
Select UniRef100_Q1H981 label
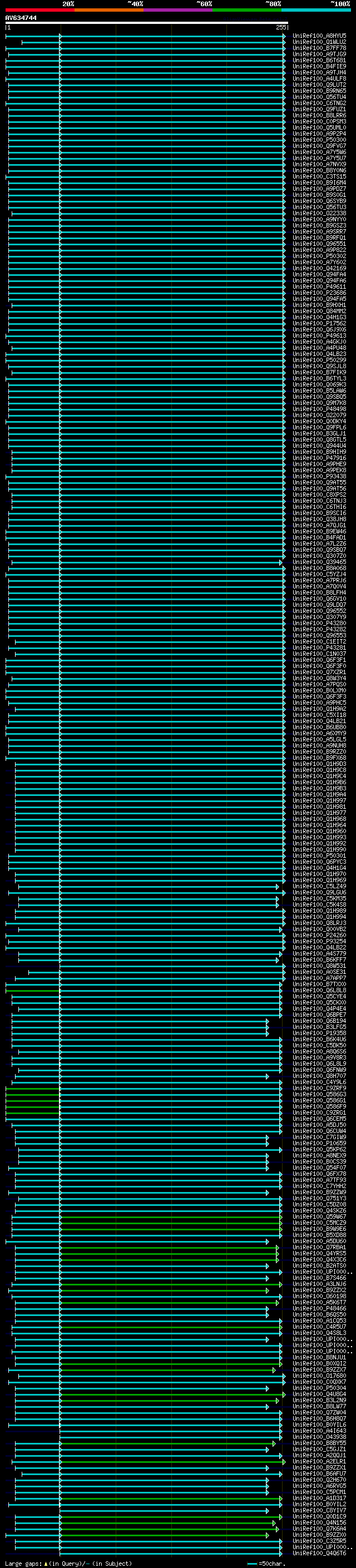(319, 807)
